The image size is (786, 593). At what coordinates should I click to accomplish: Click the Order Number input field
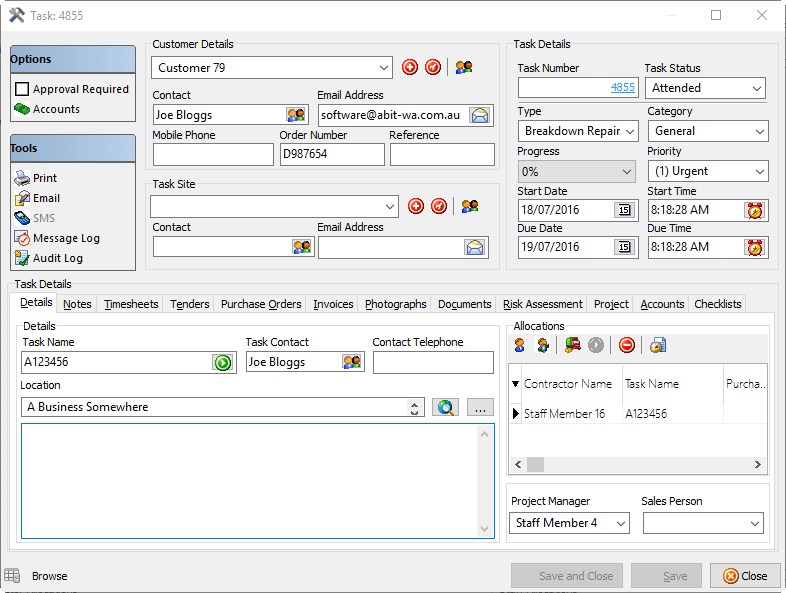tap(331, 154)
